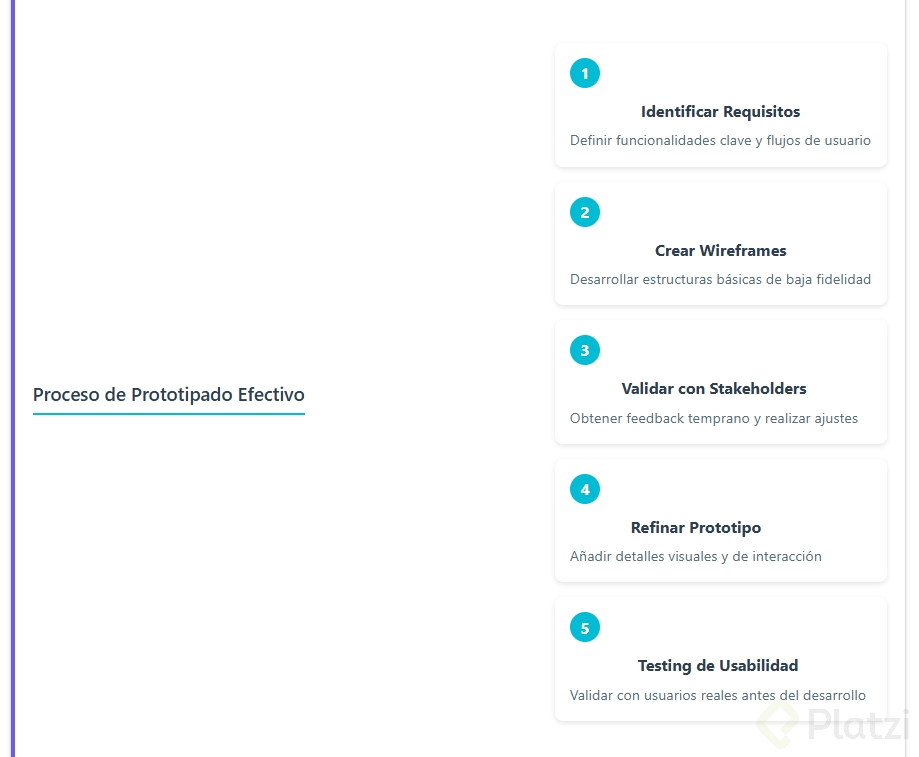
Task: Click the teal underline below the title
Action: (x=168, y=413)
